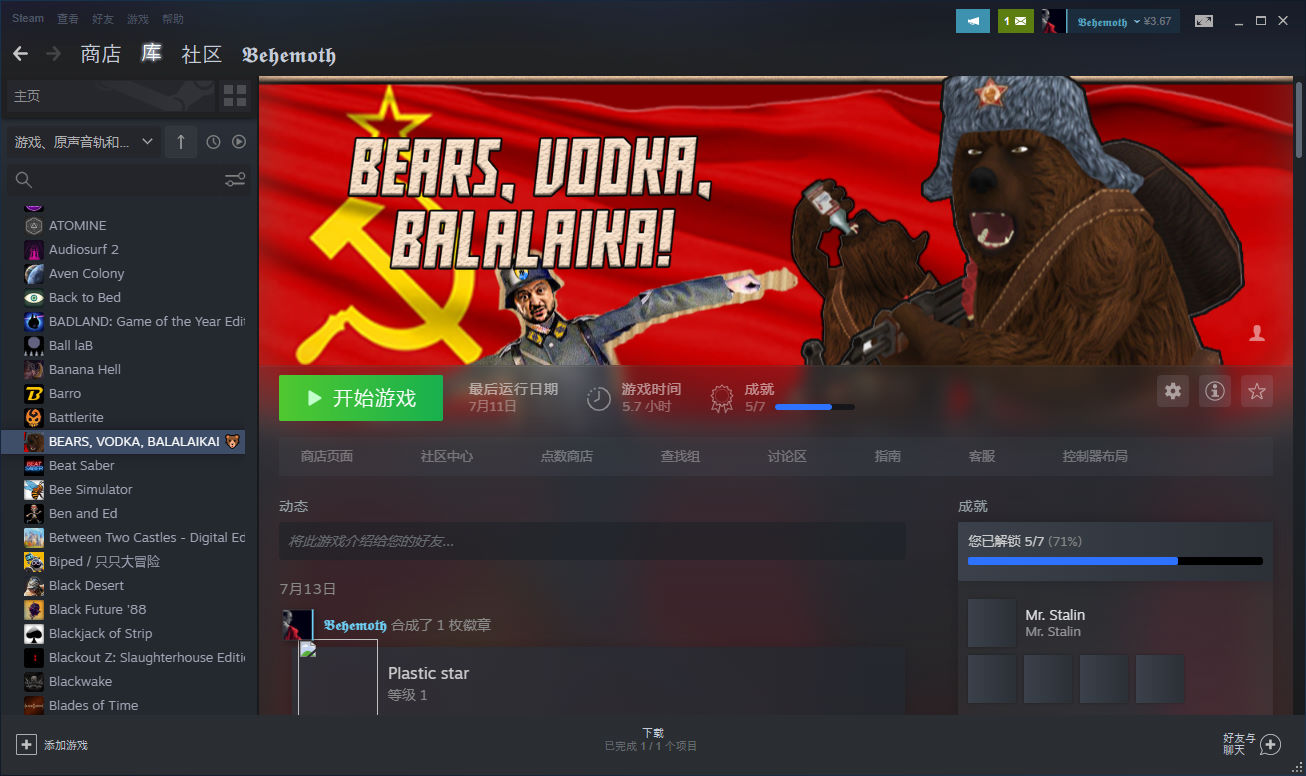The image size is (1306, 776).
Task: Click the Barro game icon
Action: click(x=34, y=393)
